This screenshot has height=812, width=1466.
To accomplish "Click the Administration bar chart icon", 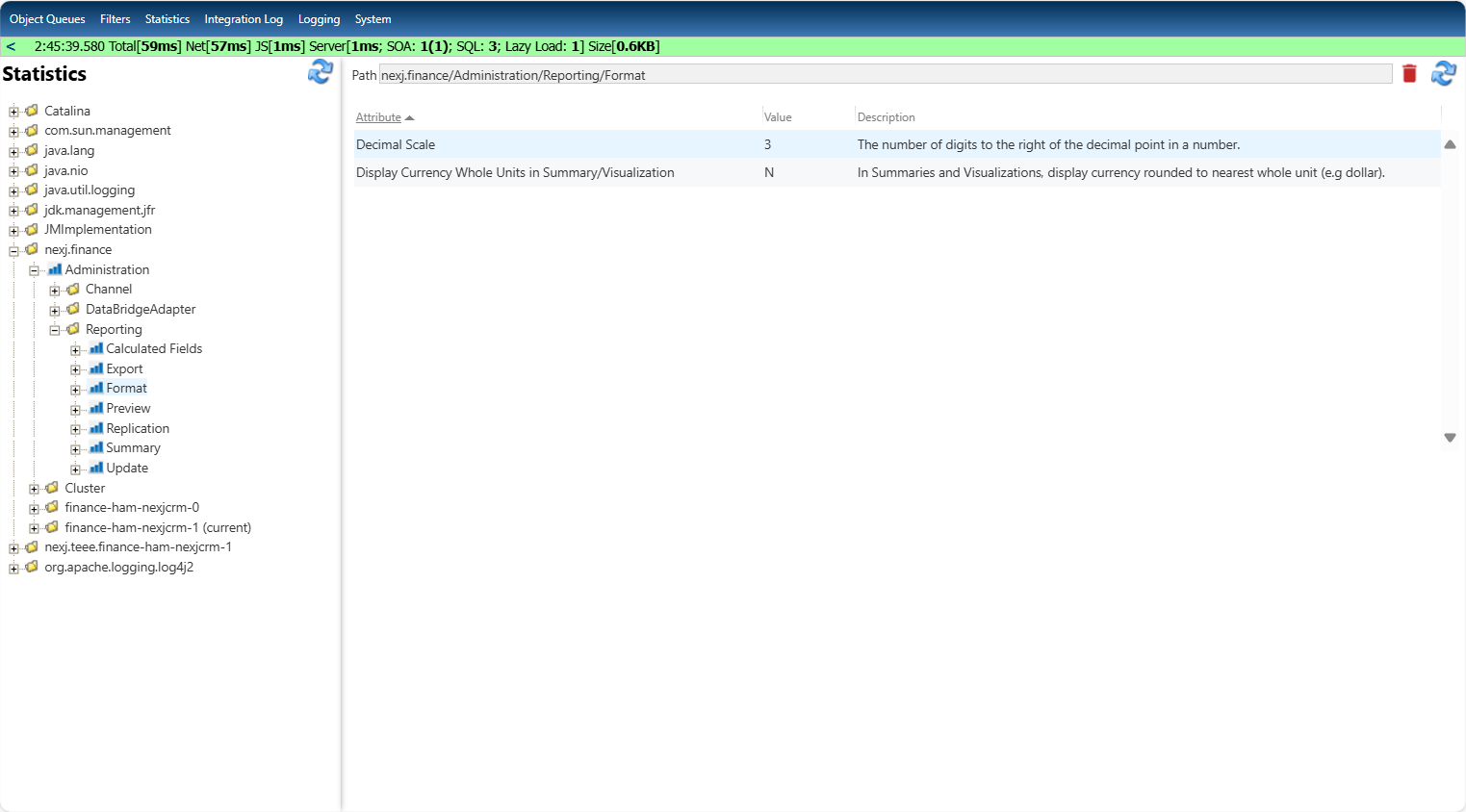I will (x=55, y=269).
